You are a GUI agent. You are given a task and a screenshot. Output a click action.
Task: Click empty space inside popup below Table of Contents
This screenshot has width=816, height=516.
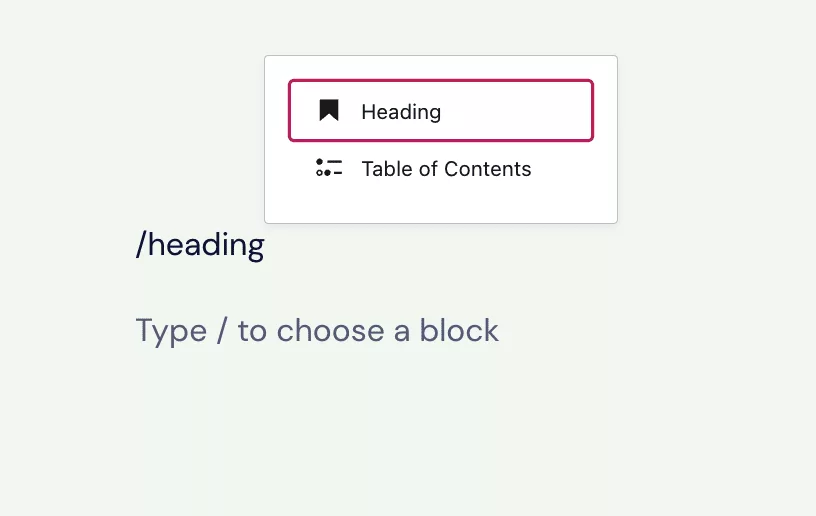point(441,208)
